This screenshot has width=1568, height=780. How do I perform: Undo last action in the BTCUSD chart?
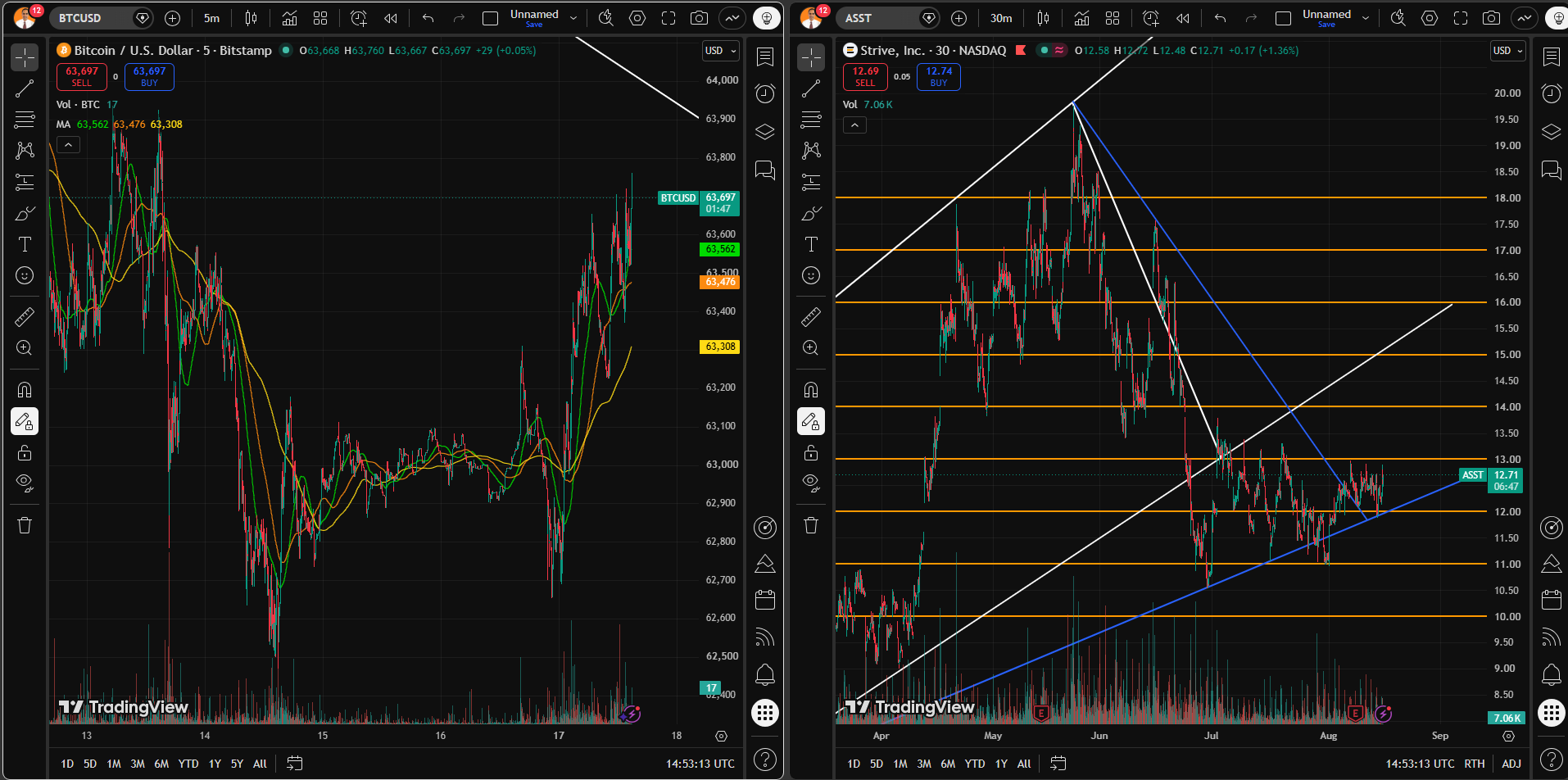[x=428, y=18]
